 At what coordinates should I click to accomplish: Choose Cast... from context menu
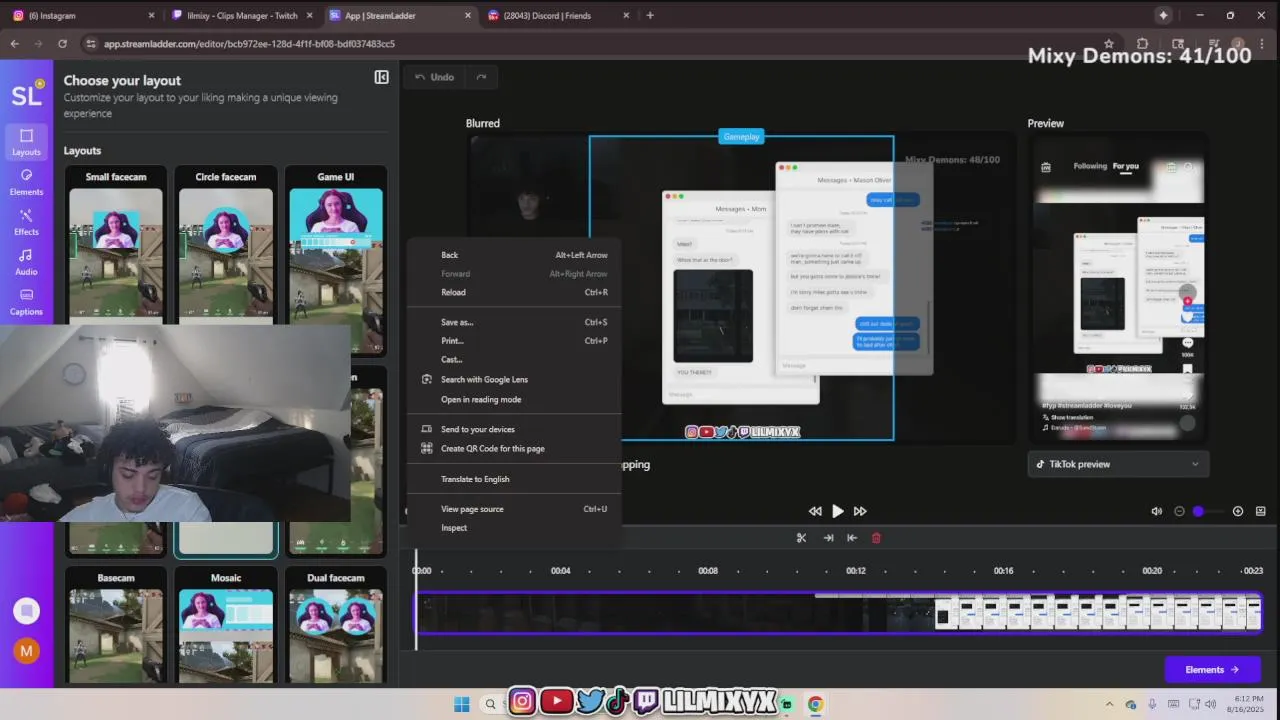[x=514, y=359]
